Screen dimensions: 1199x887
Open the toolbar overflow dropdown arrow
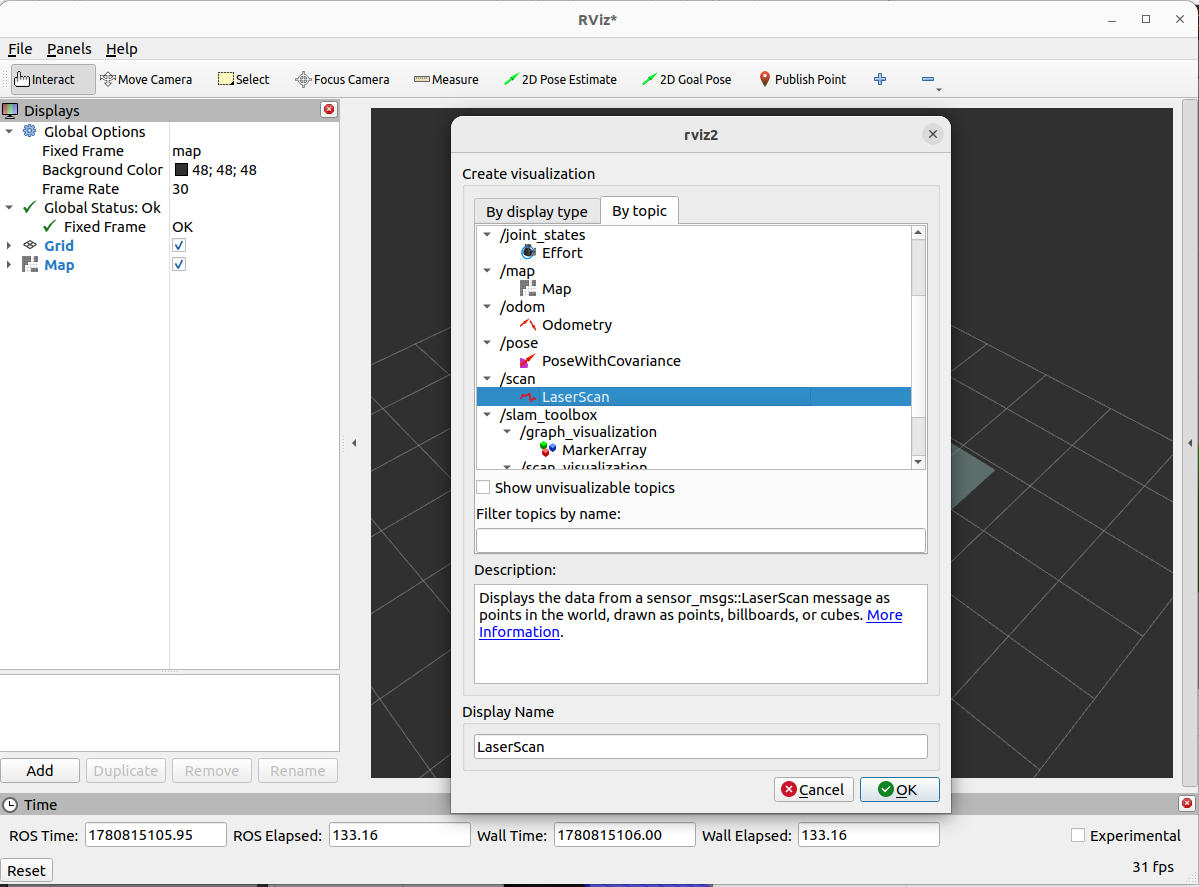click(x=939, y=89)
